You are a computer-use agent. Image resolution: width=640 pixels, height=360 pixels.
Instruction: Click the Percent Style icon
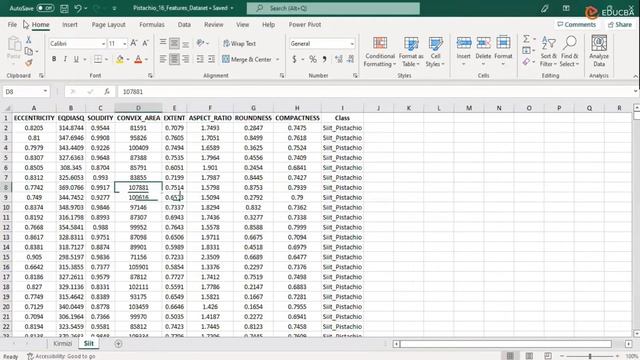click(313, 60)
